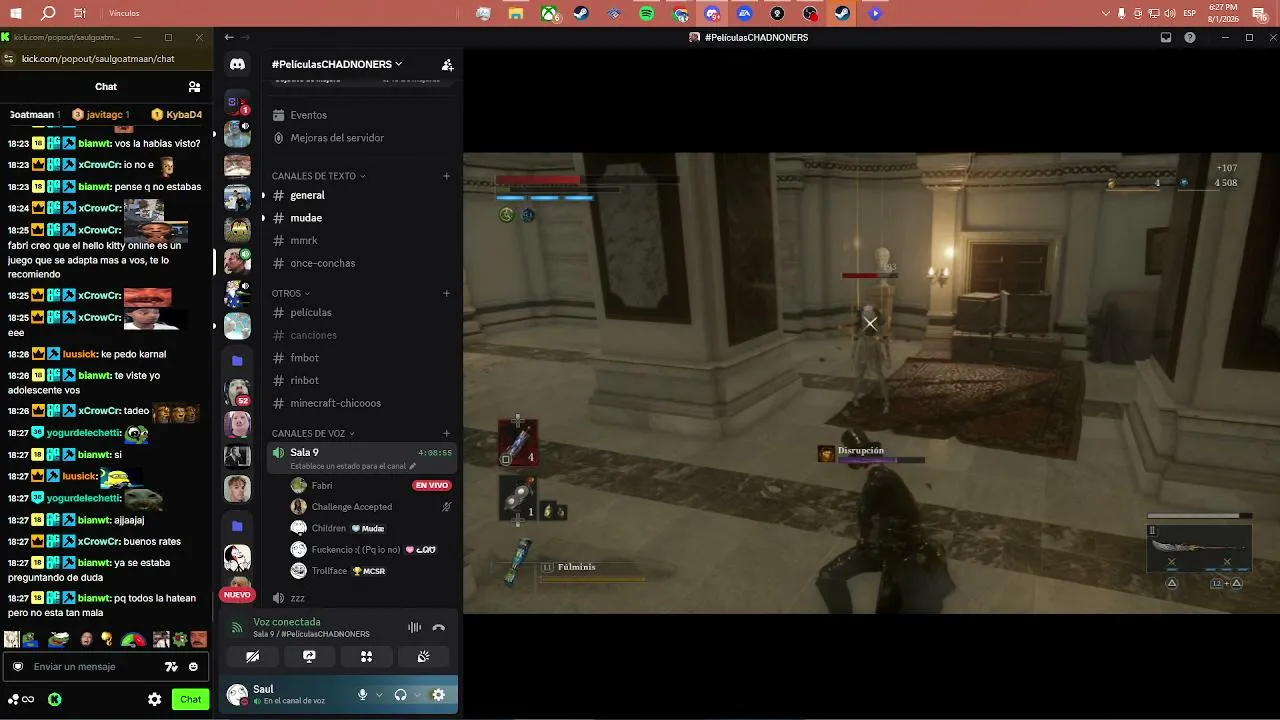
Task: Watch Fabri's stream via EN VIVO badge
Action: (432, 485)
